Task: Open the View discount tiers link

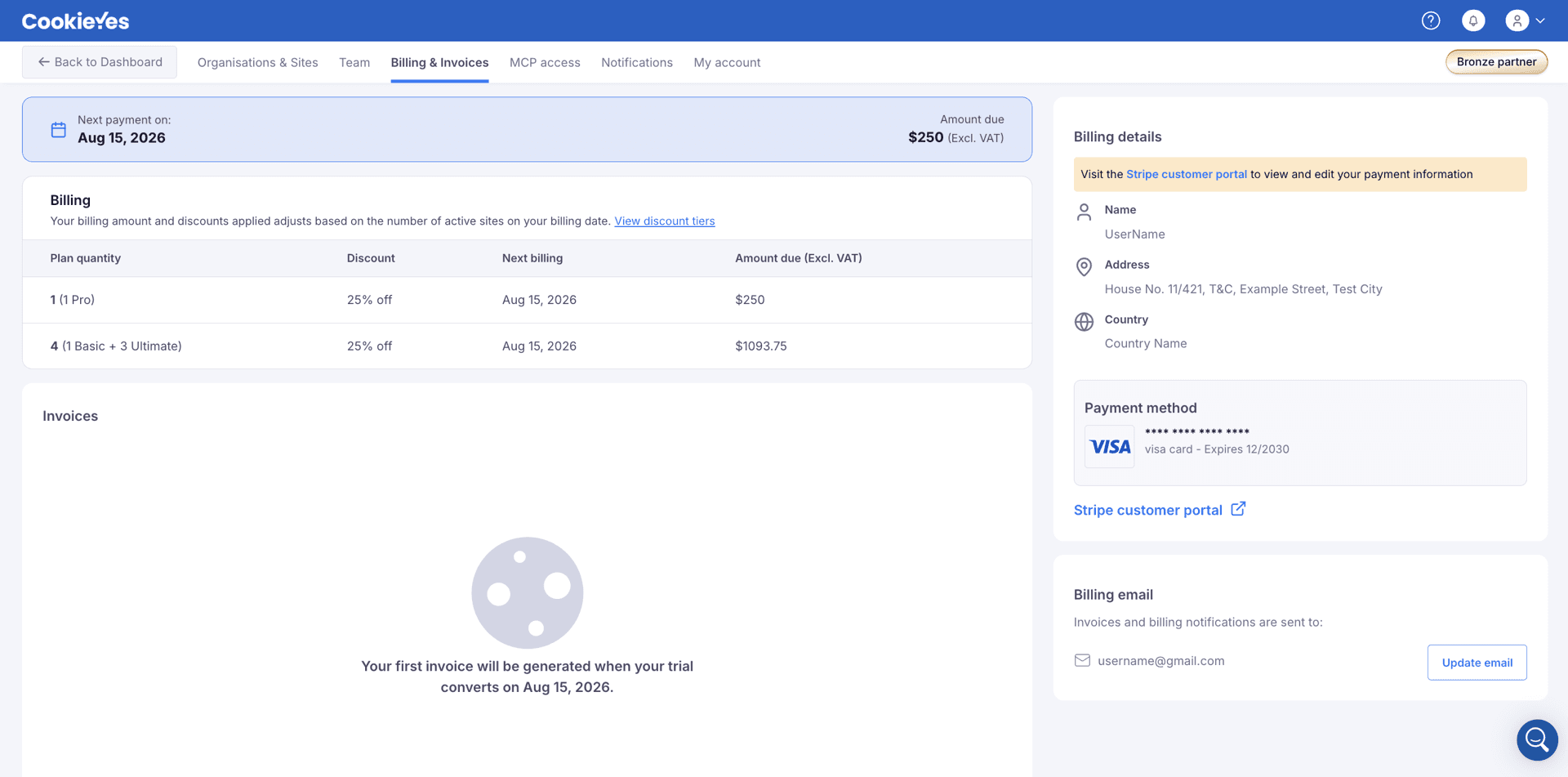Action: (x=664, y=221)
